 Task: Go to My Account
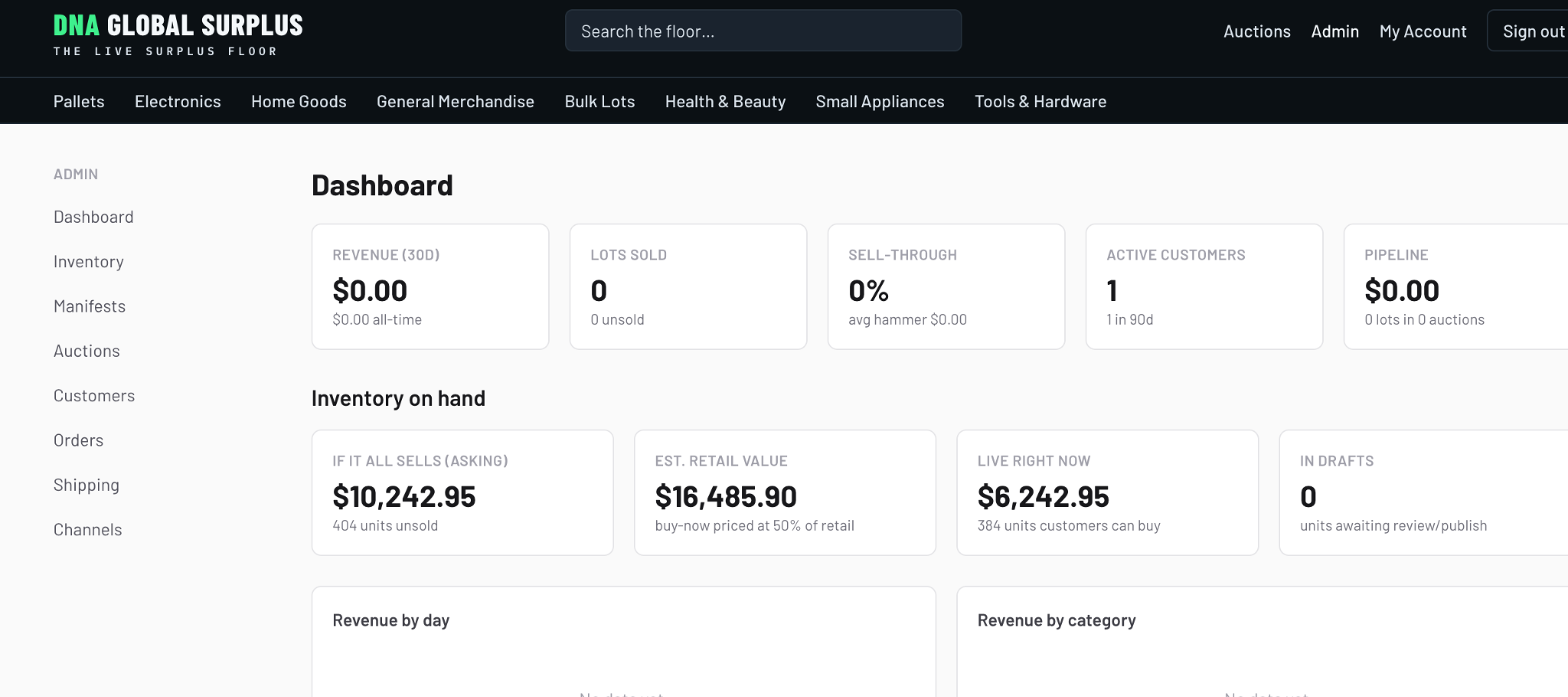1423,31
